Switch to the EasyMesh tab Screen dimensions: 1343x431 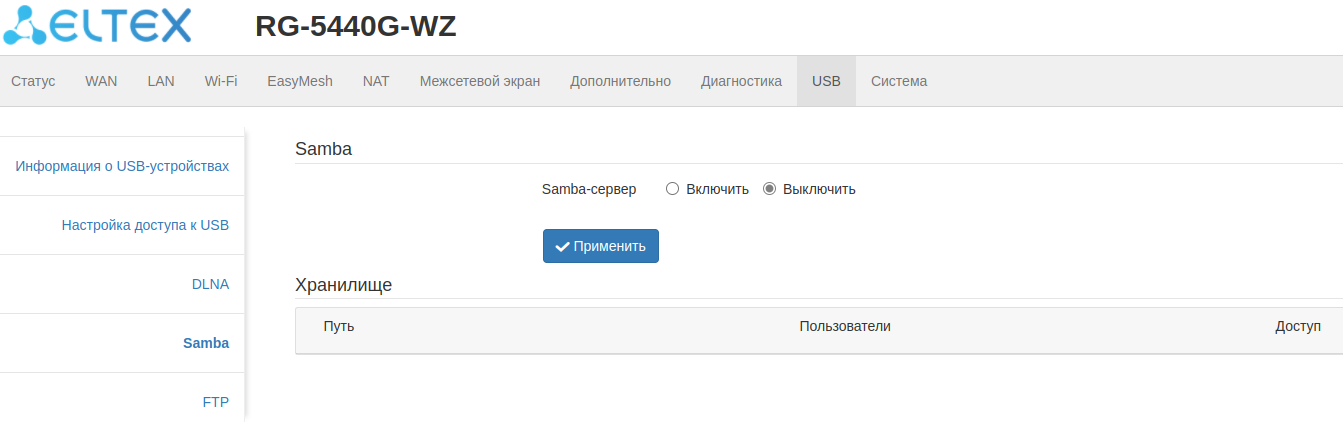(x=300, y=81)
